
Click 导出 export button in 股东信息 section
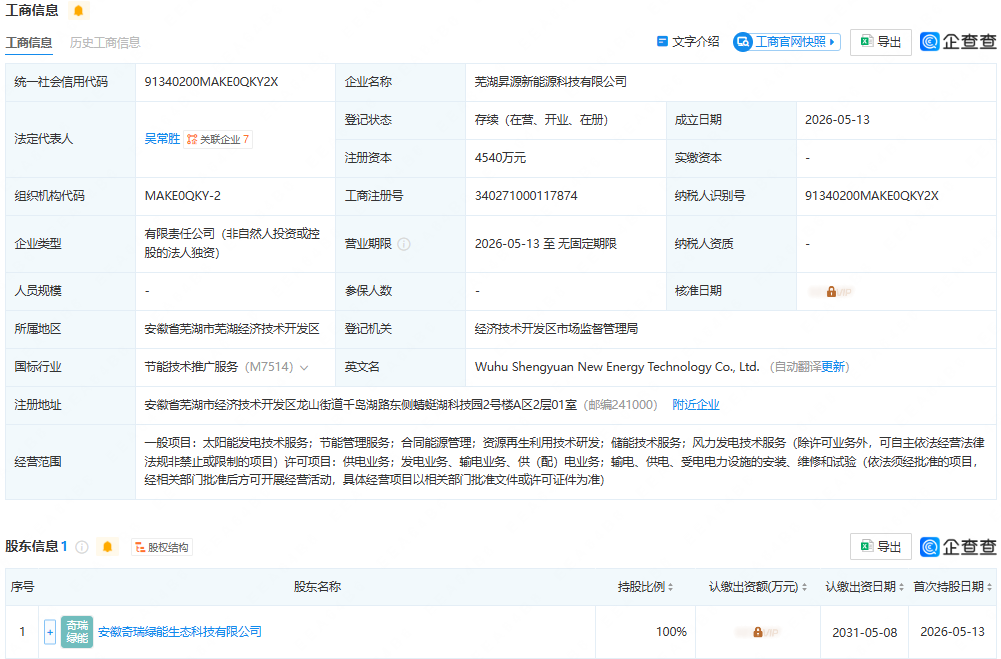[880, 547]
